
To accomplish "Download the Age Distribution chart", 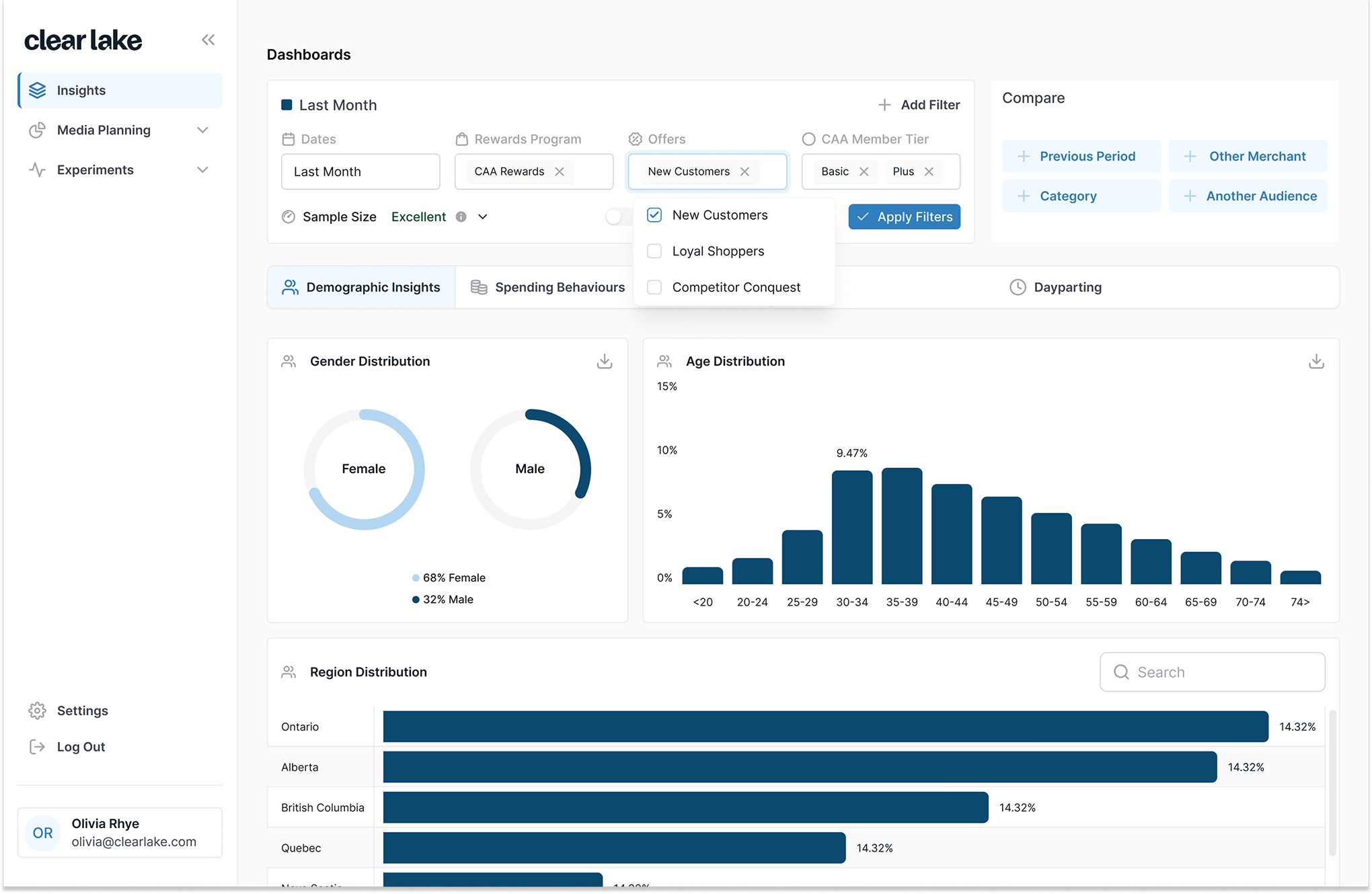I will [1316, 362].
